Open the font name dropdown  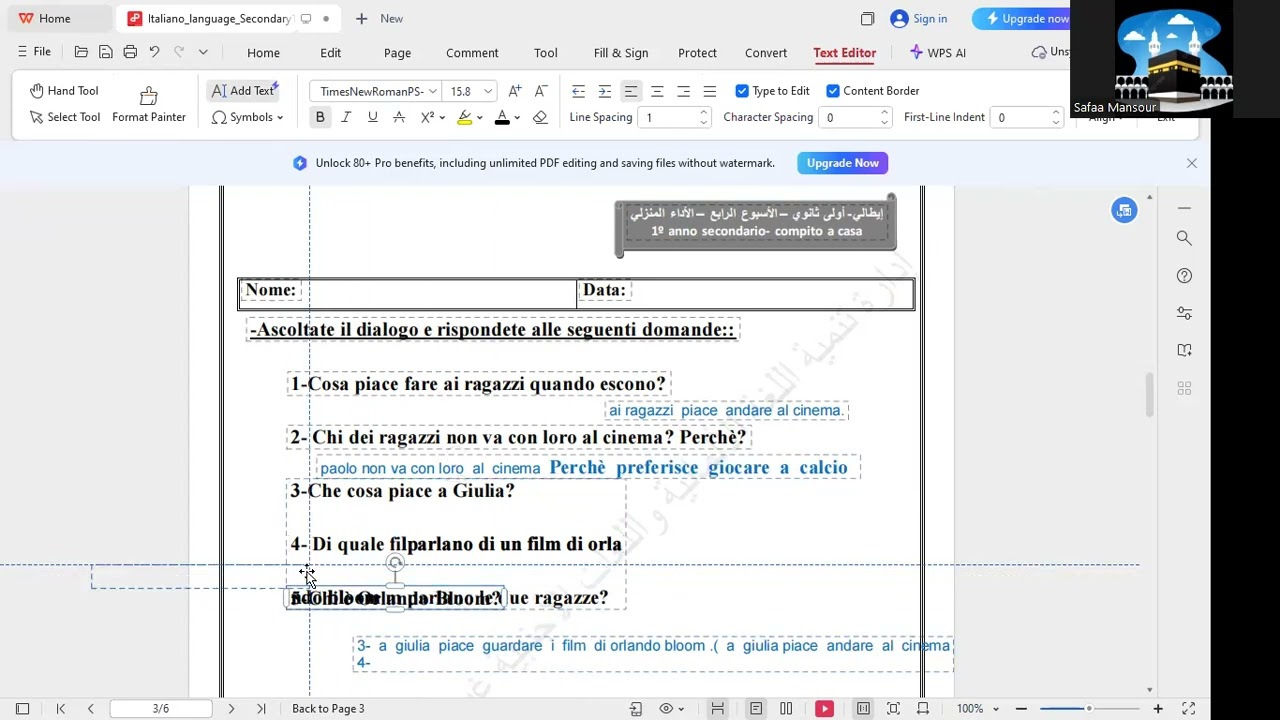coord(433,91)
